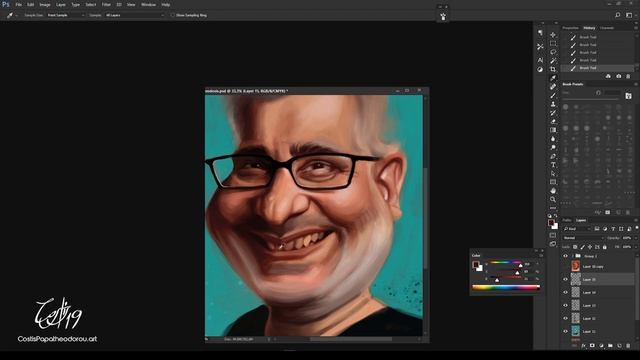Select the Eraser tool
This screenshot has width=640, height=360.
553,121
